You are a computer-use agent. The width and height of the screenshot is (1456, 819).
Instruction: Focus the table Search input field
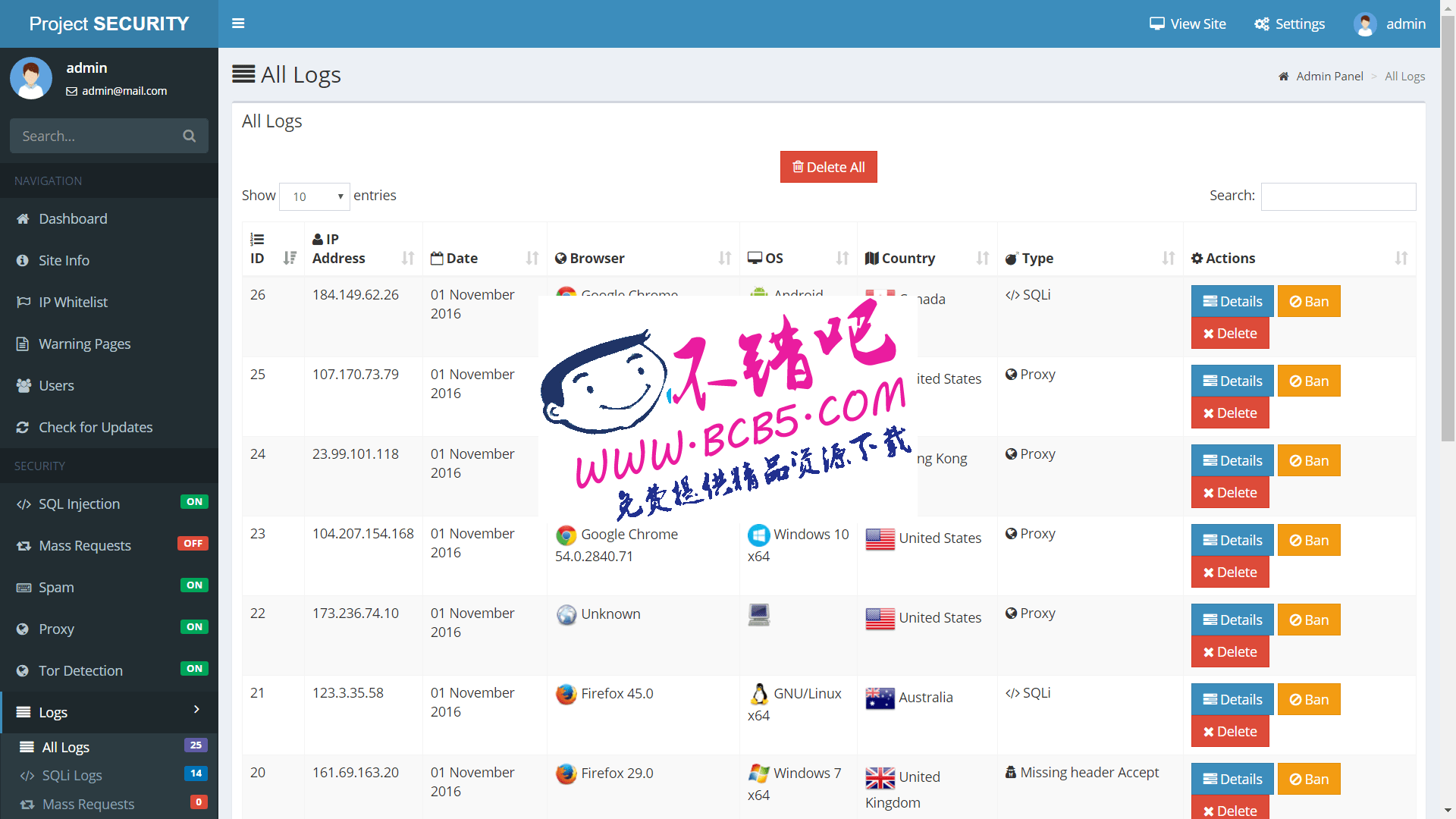[1338, 196]
